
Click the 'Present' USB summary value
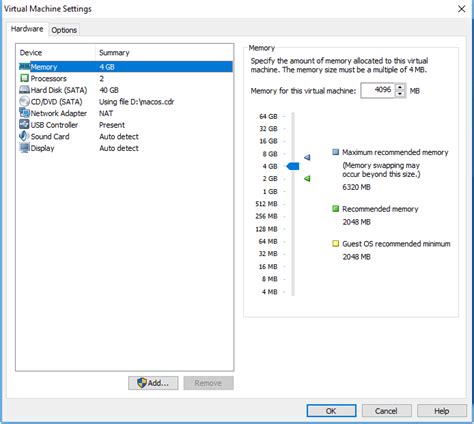click(112, 125)
